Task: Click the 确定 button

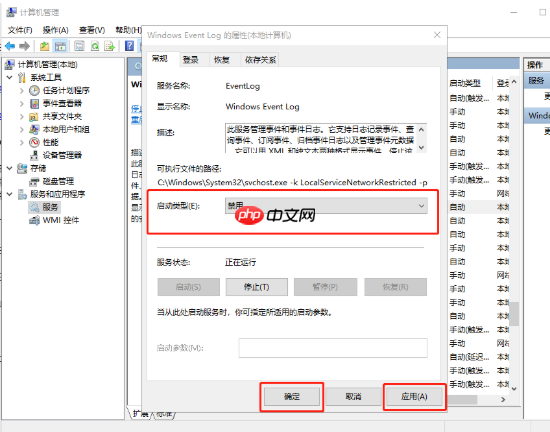Action: click(x=292, y=397)
